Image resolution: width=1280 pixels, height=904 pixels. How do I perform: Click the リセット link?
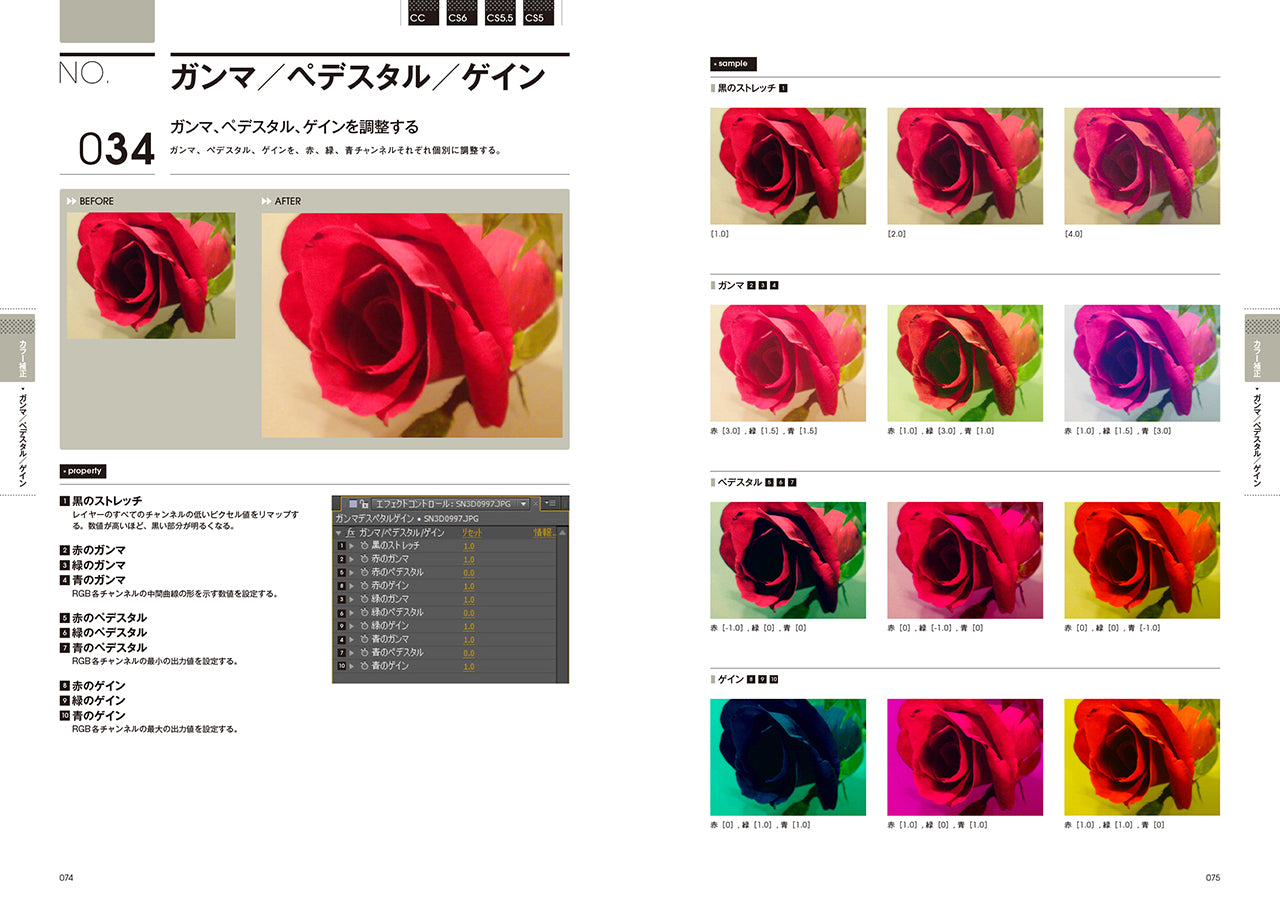(472, 533)
